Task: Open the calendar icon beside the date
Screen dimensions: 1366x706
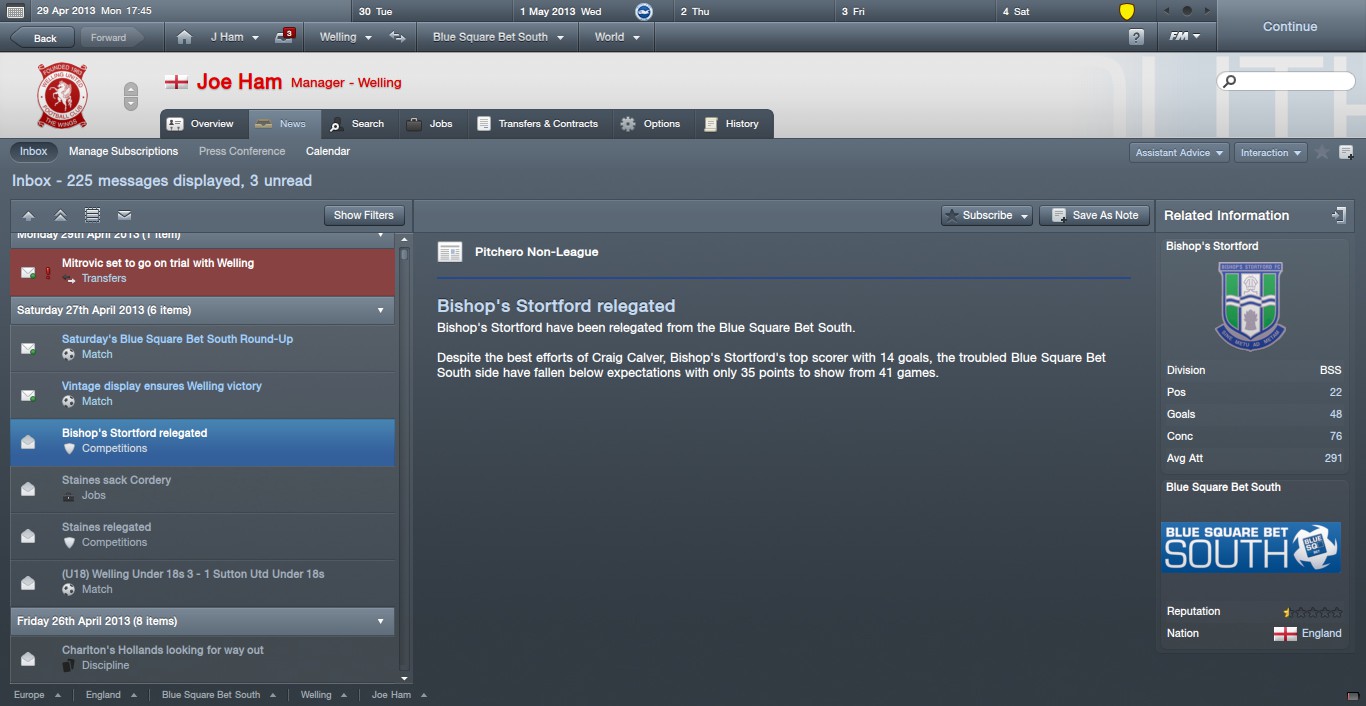Action: pos(16,12)
